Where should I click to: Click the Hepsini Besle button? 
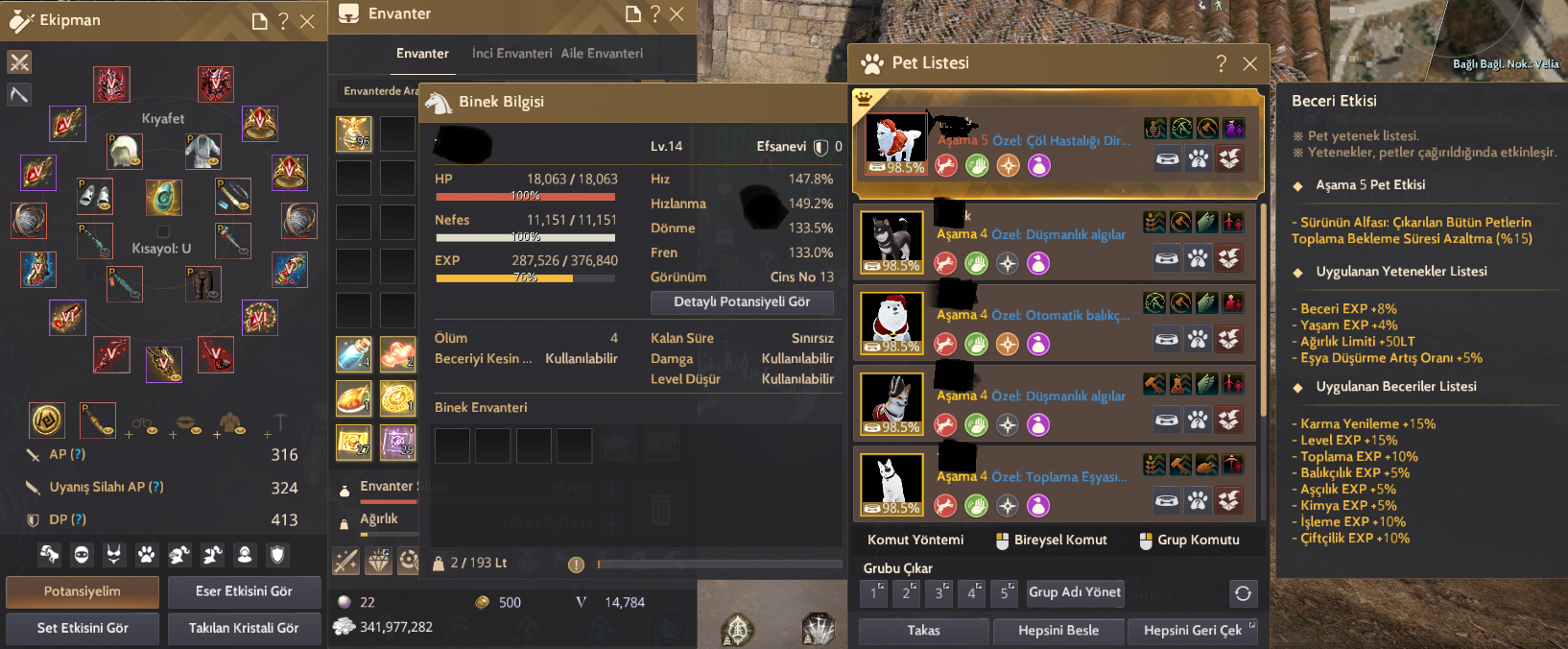(x=1058, y=631)
